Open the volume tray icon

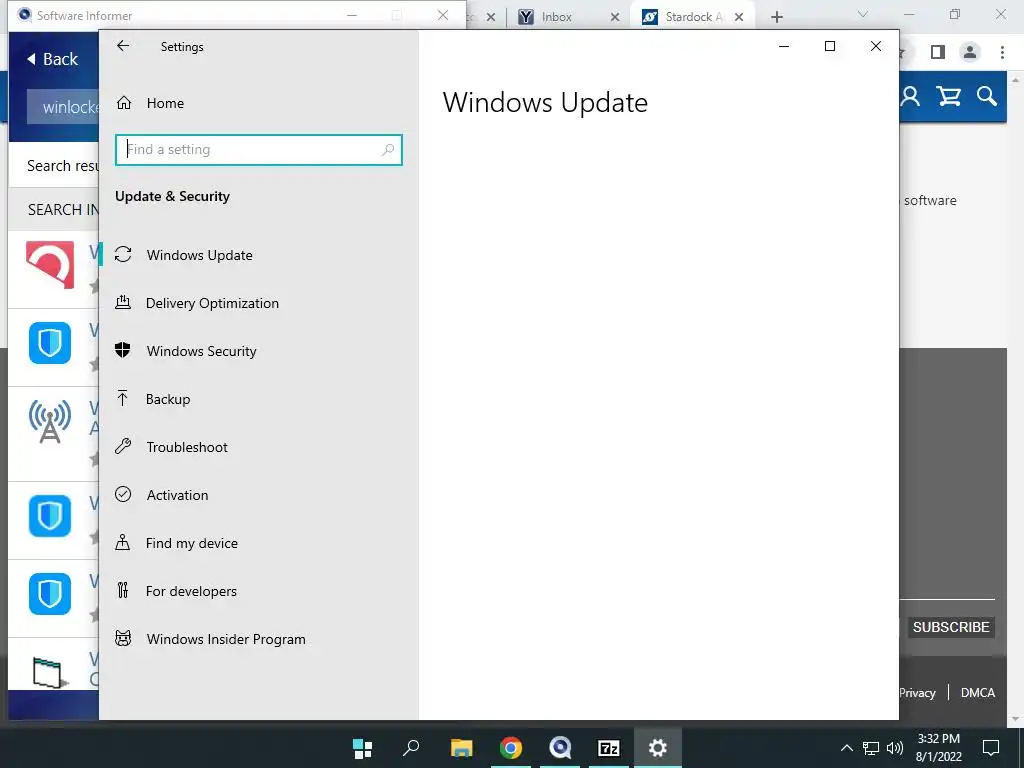point(895,748)
